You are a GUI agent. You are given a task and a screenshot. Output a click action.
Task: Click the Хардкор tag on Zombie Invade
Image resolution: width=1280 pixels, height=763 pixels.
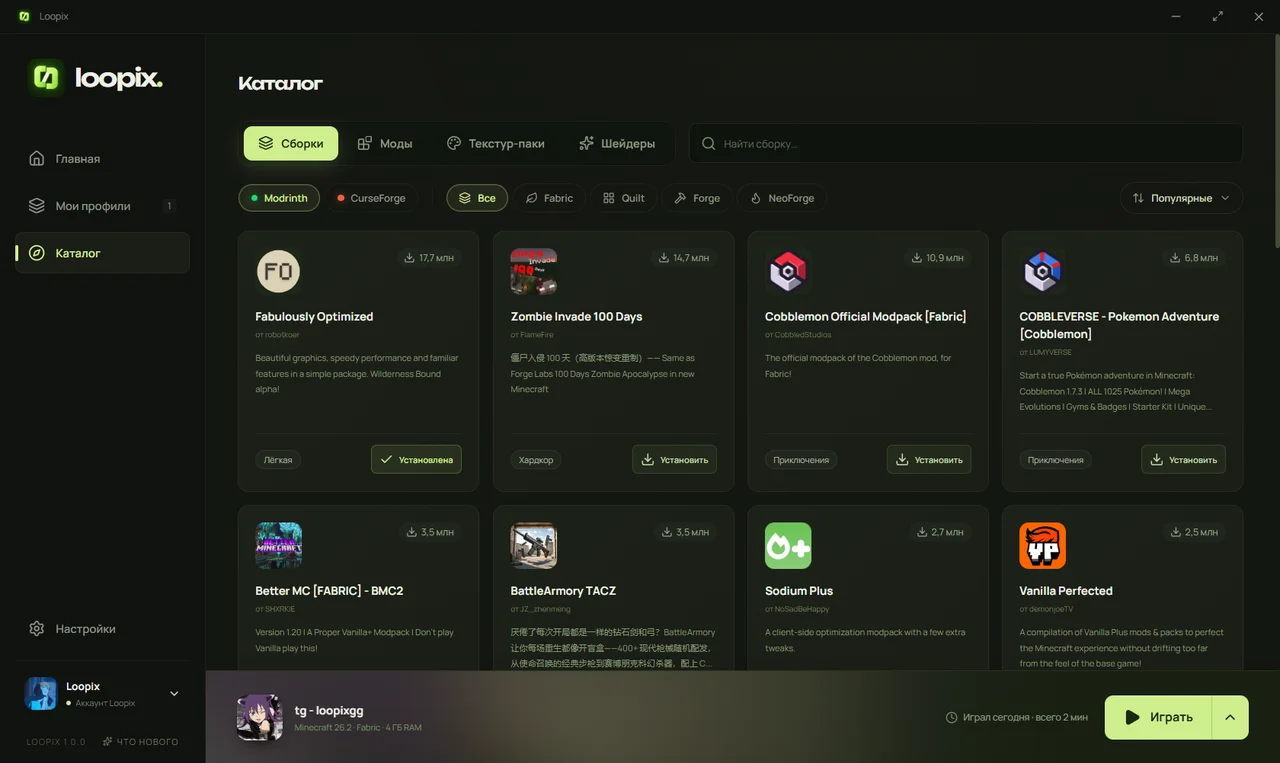click(536, 460)
